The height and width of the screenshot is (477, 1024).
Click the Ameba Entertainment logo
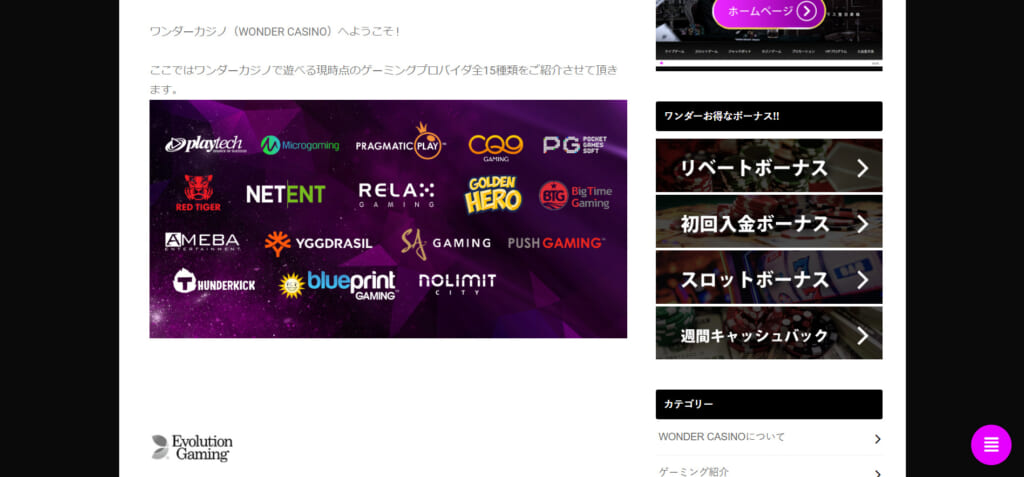(x=202, y=242)
